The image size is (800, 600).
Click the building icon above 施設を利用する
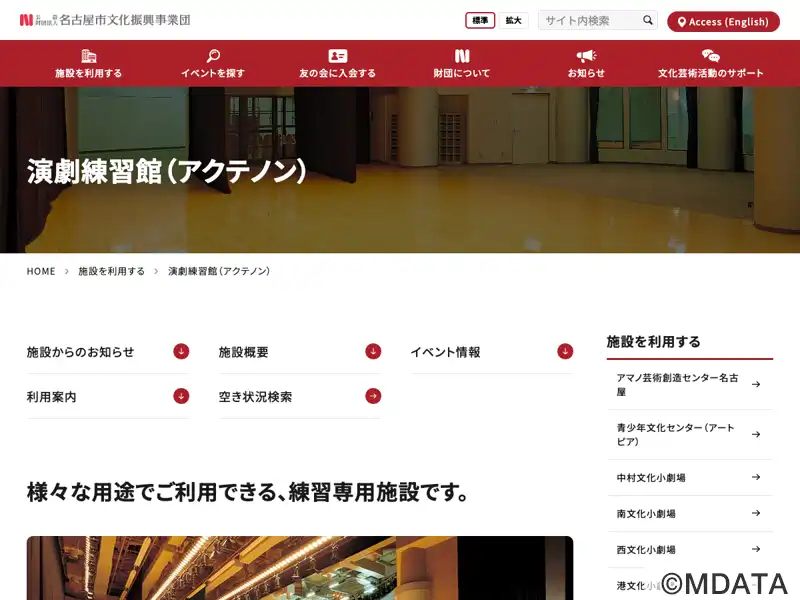coord(89,56)
